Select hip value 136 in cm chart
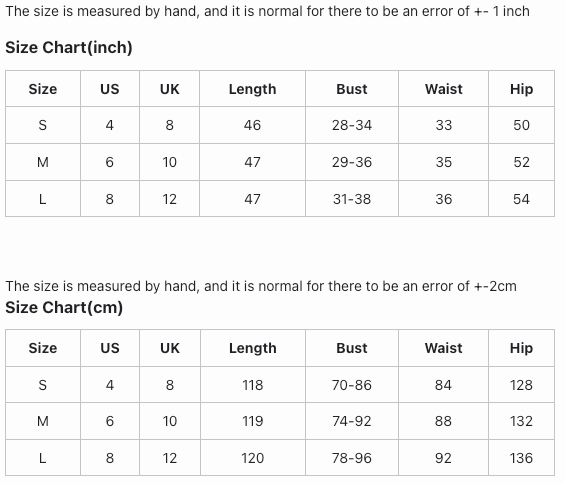The image size is (565, 483). tap(521, 458)
